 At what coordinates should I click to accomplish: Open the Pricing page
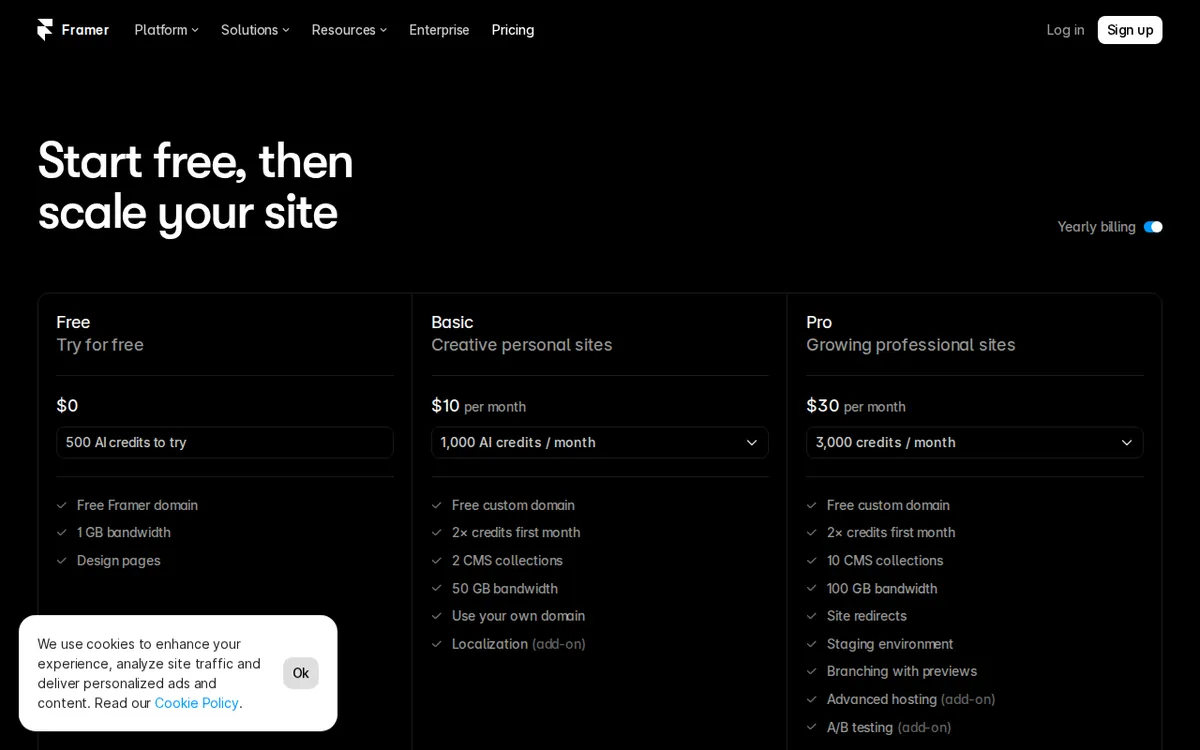(x=513, y=30)
